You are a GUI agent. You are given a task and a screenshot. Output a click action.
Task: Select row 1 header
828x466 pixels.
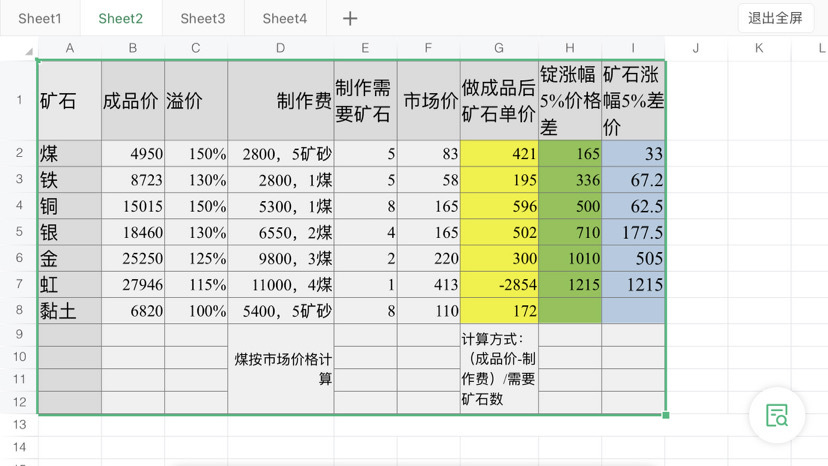[x=19, y=100]
